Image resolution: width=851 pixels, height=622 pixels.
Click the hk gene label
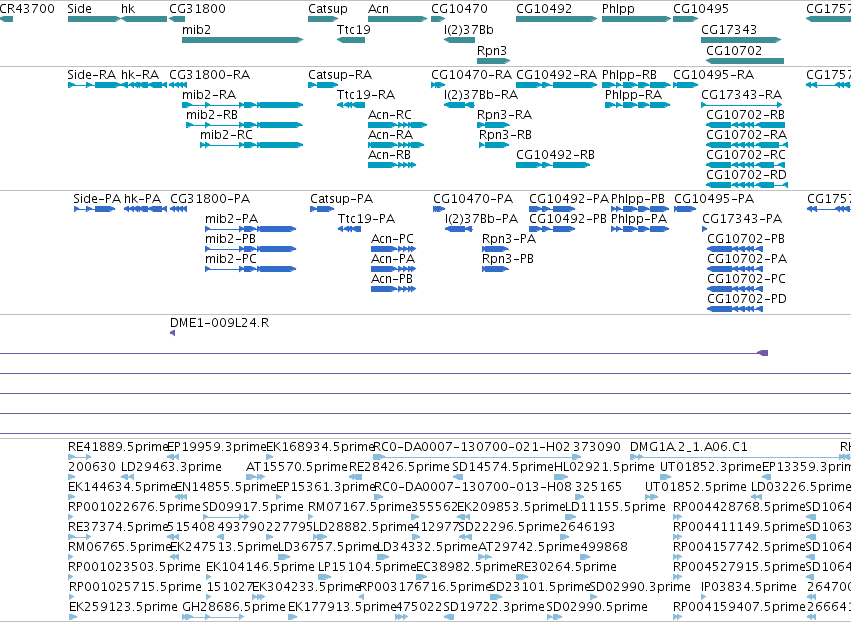pos(128,9)
